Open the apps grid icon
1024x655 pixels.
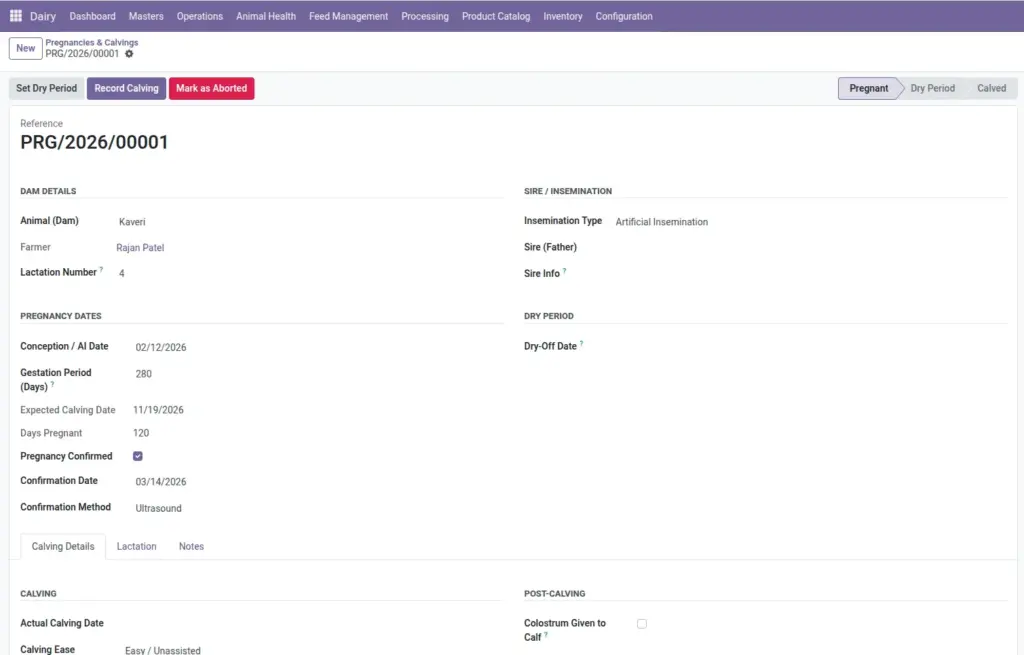(x=16, y=16)
